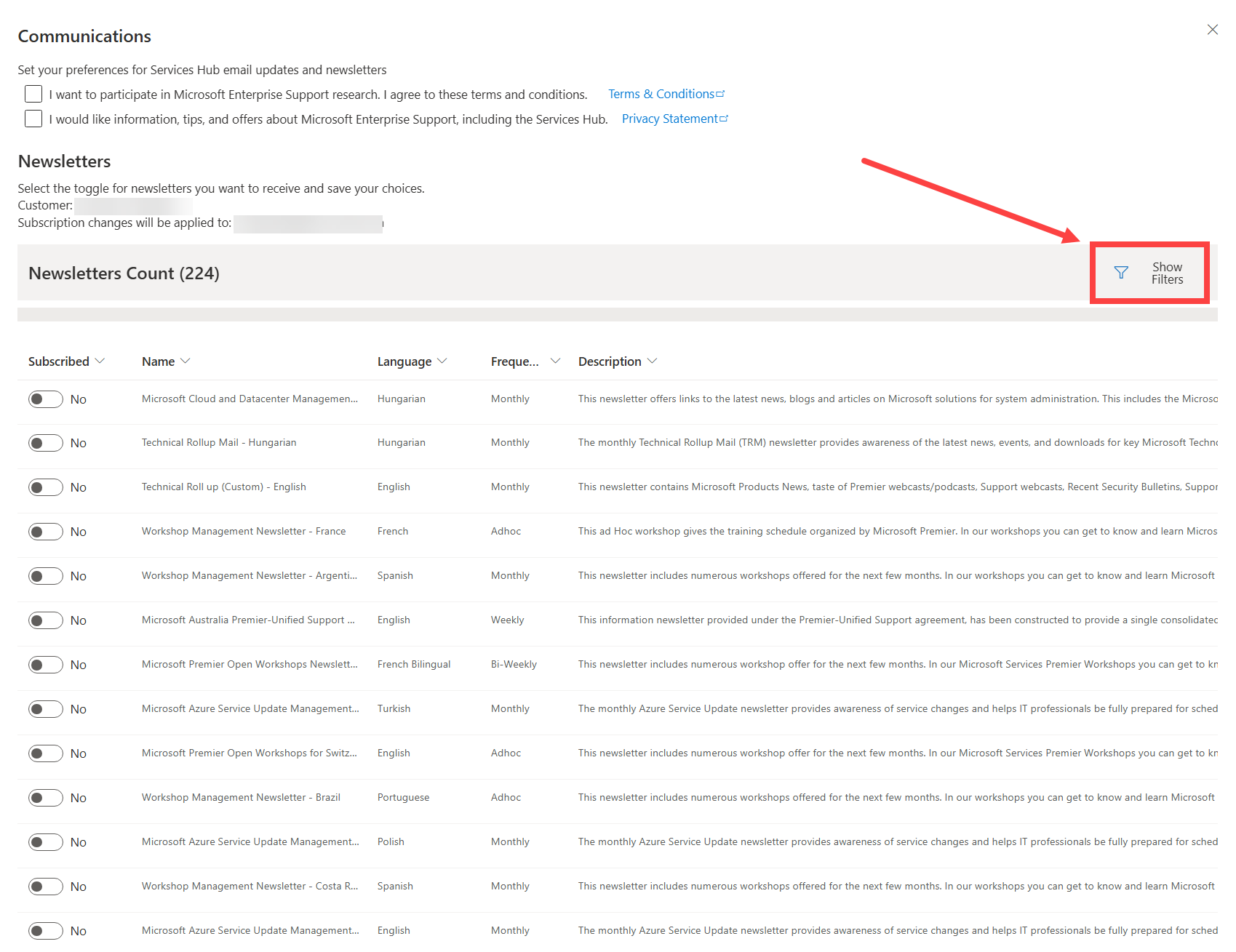The width and height of the screenshot is (1236, 952).
Task: Click Portuguese language cell
Action: pos(403,797)
